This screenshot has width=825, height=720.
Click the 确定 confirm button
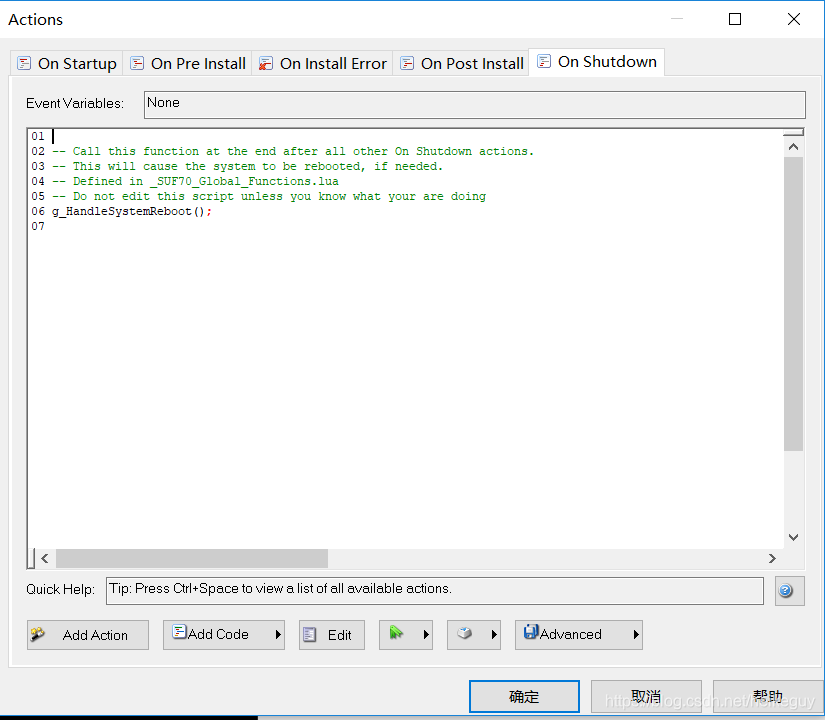click(524, 696)
